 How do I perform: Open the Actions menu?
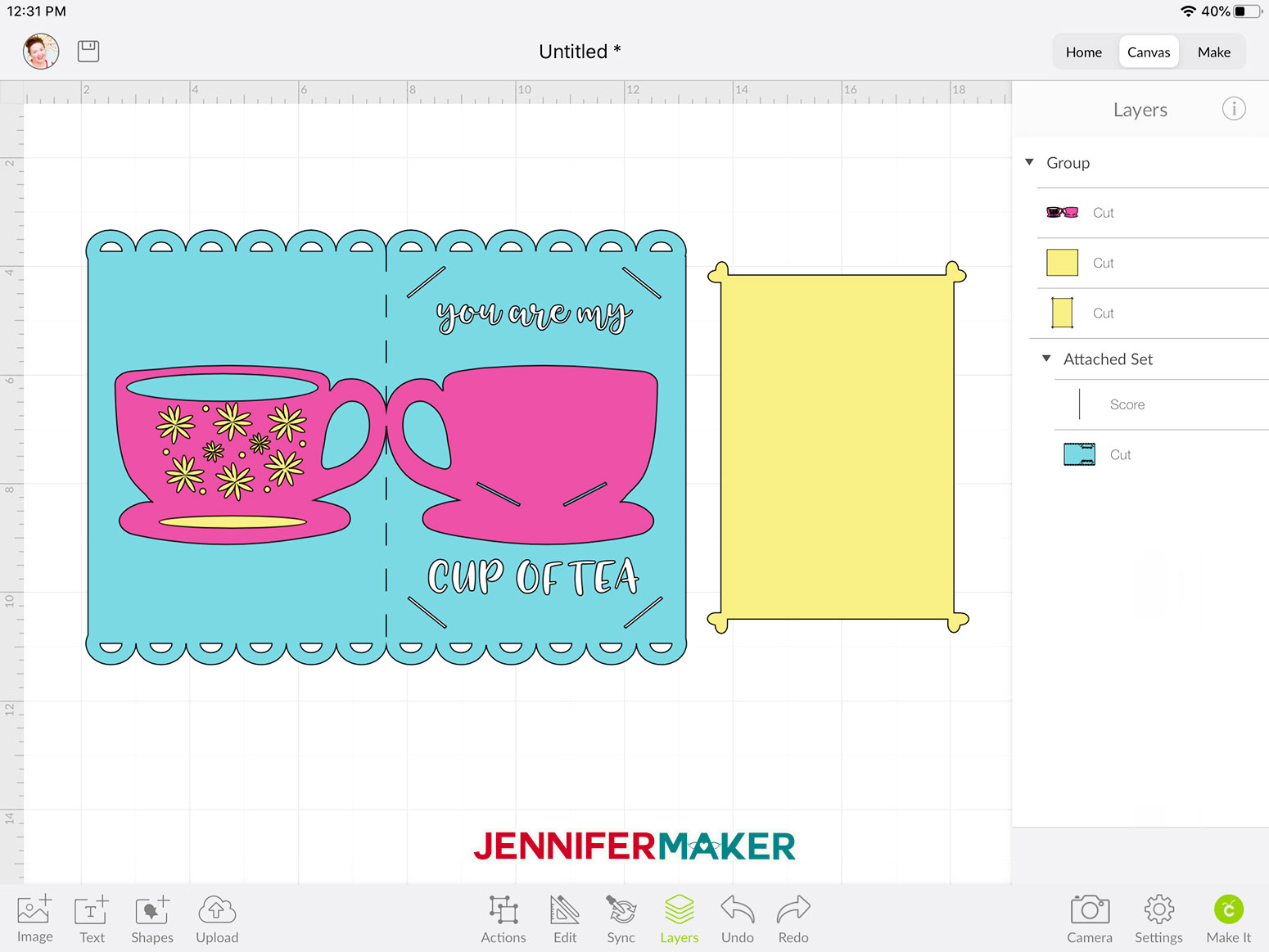[504, 918]
